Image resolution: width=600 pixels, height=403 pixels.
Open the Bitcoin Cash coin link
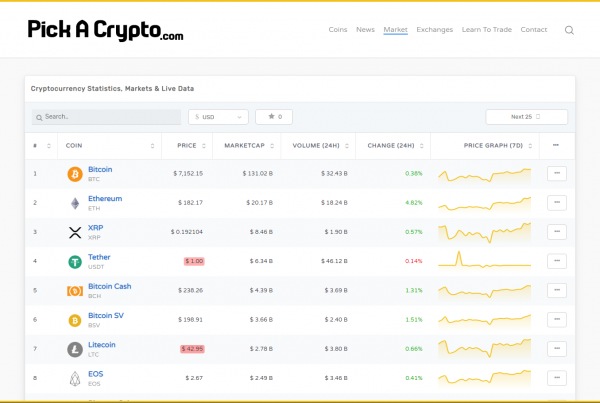pos(110,286)
